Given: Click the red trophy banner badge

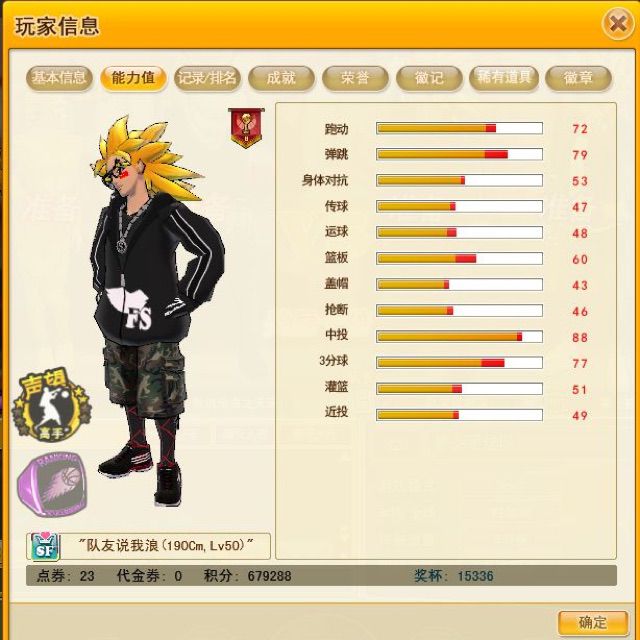Looking at the screenshot, I should (x=246, y=128).
